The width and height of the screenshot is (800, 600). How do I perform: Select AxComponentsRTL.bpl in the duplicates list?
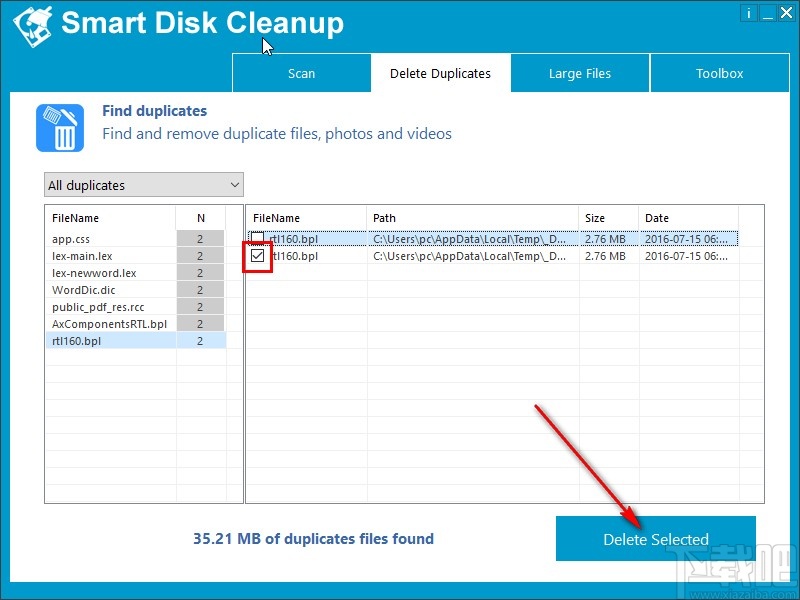135,324
